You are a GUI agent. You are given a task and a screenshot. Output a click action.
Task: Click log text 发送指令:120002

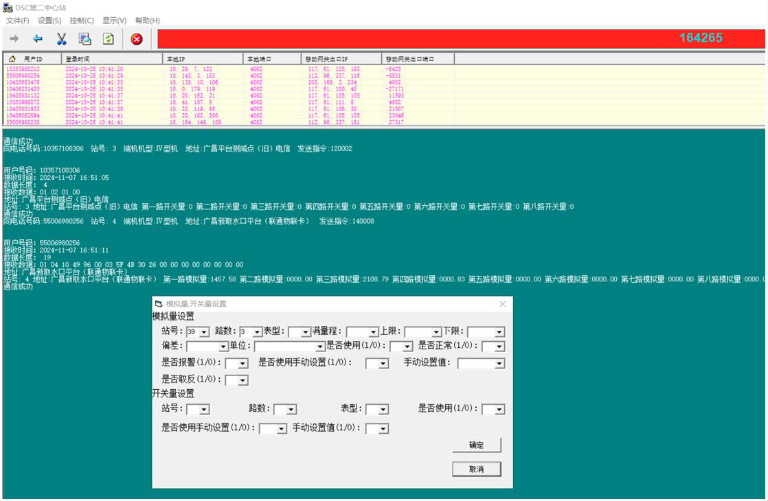pyautogui.click(x=325, y=148)
